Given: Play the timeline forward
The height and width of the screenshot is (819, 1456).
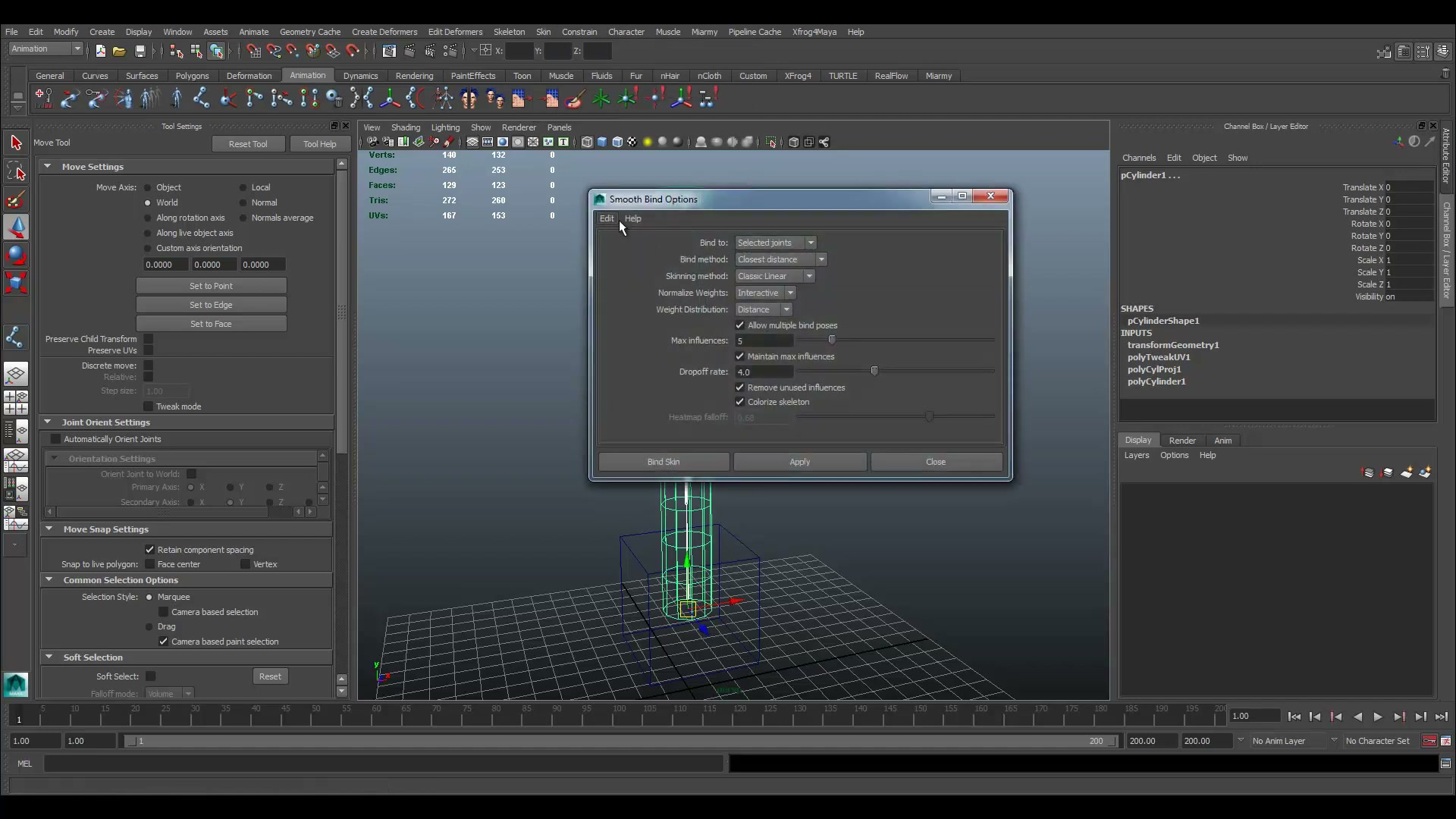Looking at the screenshot, I should [1378, 717].
